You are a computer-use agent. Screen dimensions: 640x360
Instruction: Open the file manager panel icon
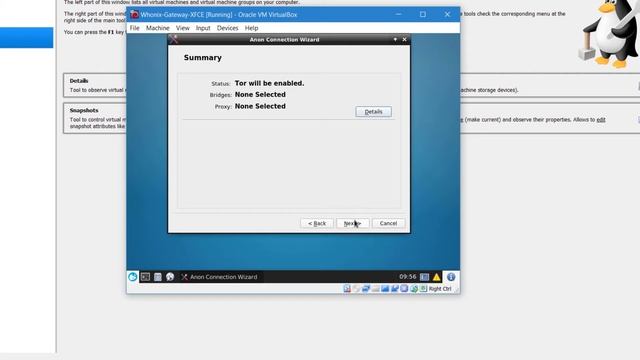[158, 277]
